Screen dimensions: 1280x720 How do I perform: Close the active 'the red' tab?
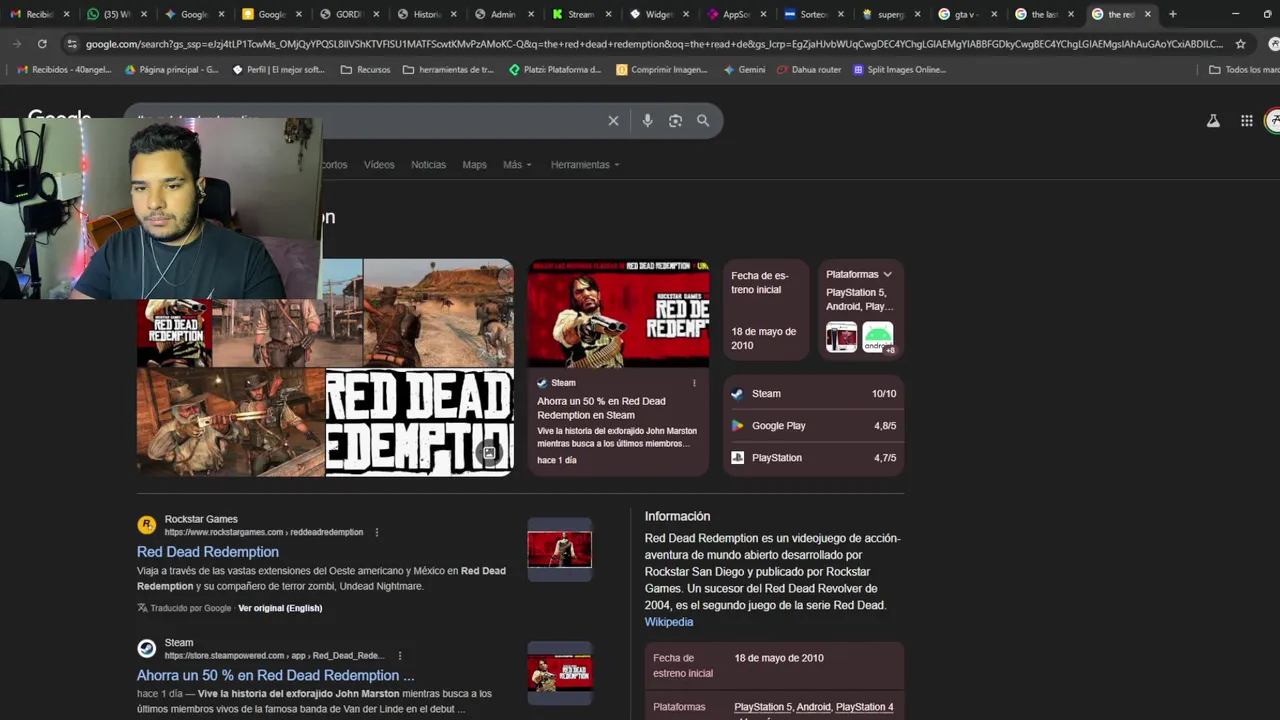pyautogui.click(x=1147, y=14)
